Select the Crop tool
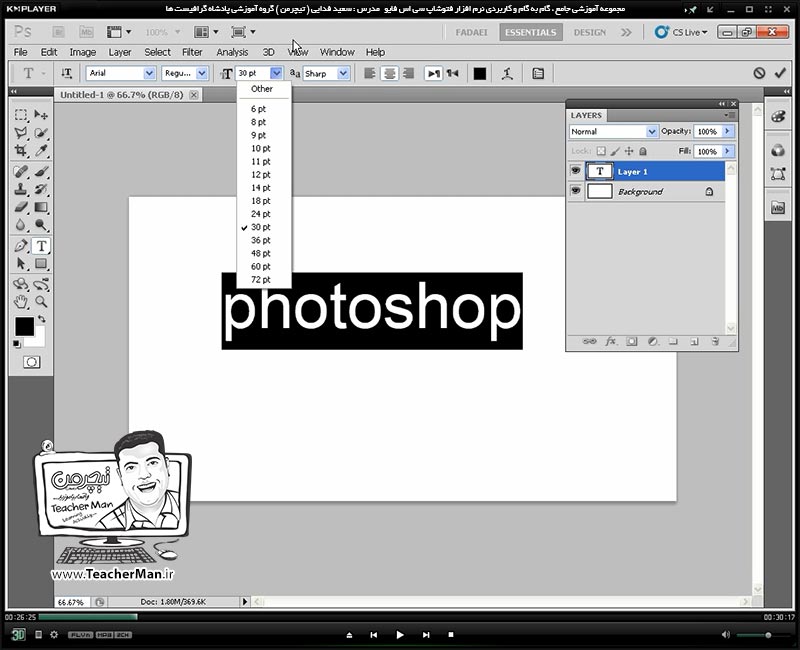This screenshot has height=650, width=800. coord(21,151)
